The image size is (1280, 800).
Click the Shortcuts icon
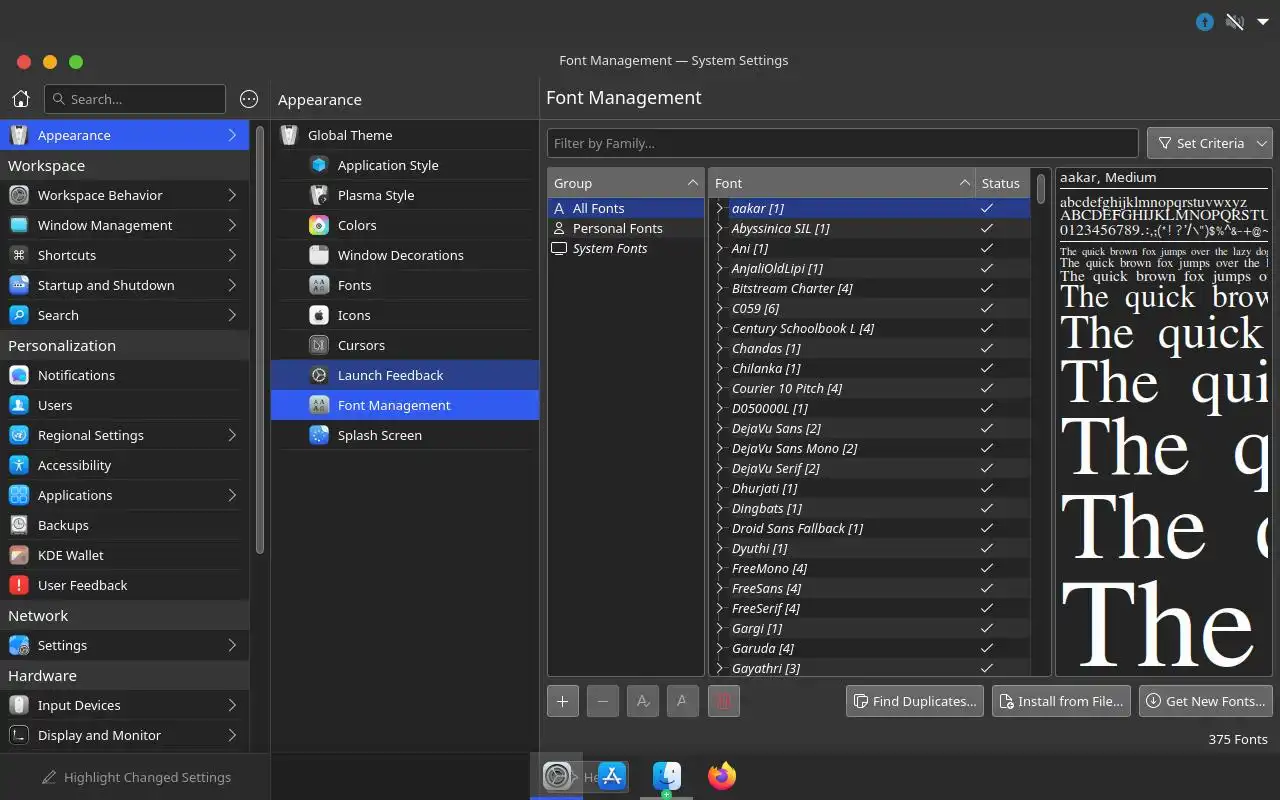pyautogui.click(x=18, y=255)
